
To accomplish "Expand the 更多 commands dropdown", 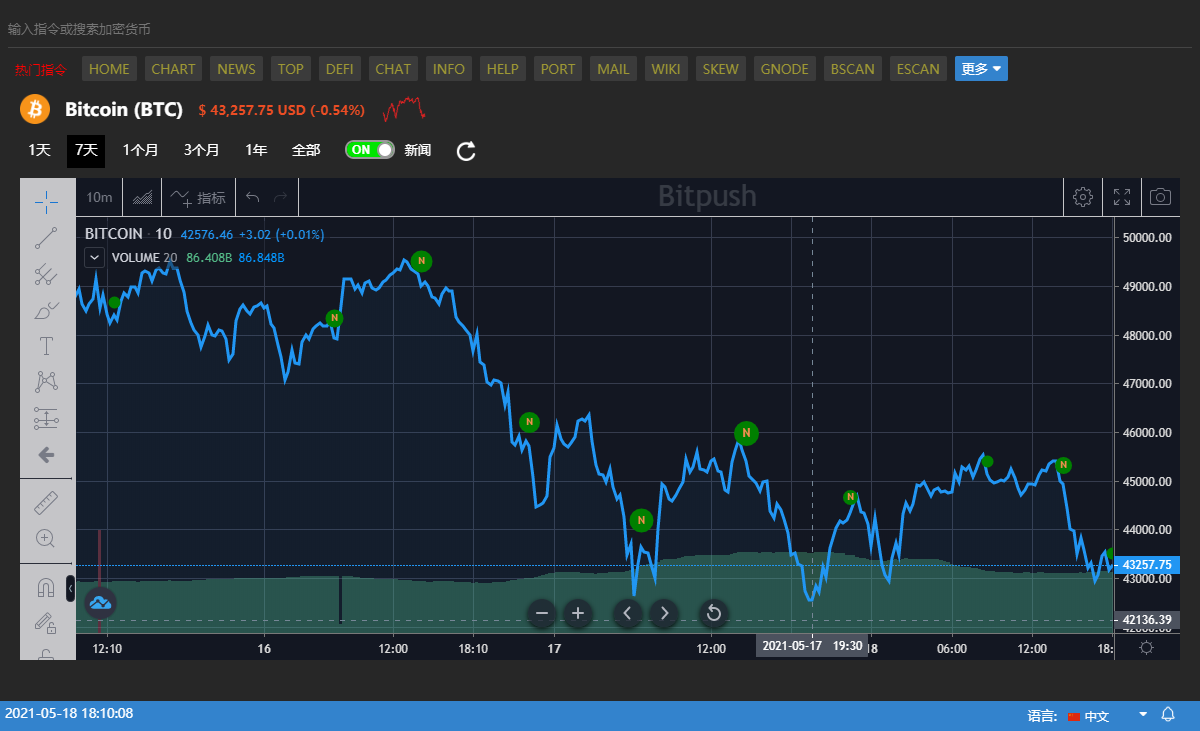I will point(981,69).
